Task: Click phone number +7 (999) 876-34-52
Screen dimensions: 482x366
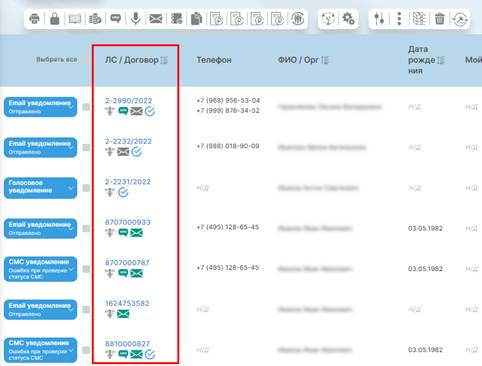Action: (x=228, y=110)
